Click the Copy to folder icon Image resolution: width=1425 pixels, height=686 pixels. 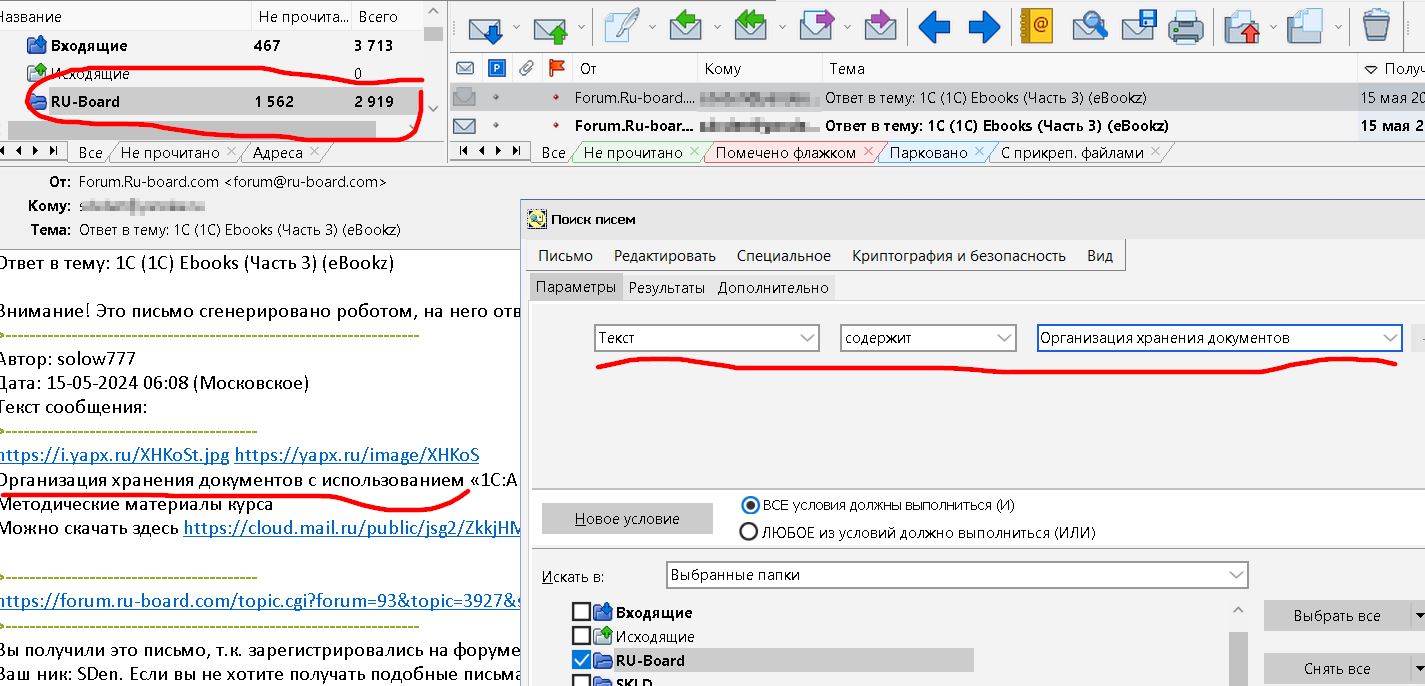(x=1306, y=26)
